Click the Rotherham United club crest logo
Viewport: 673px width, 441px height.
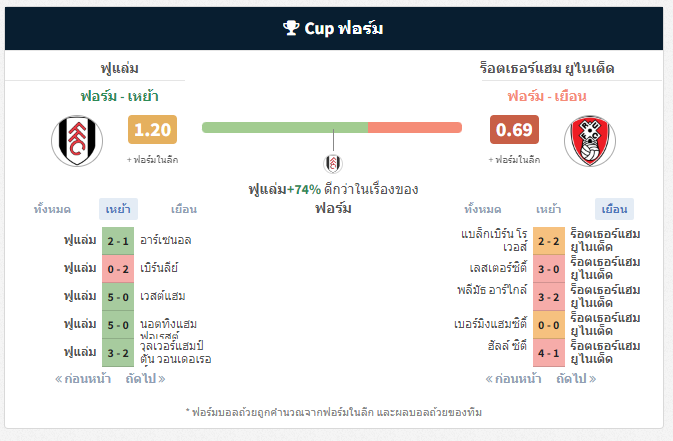(x=590, y=141)
